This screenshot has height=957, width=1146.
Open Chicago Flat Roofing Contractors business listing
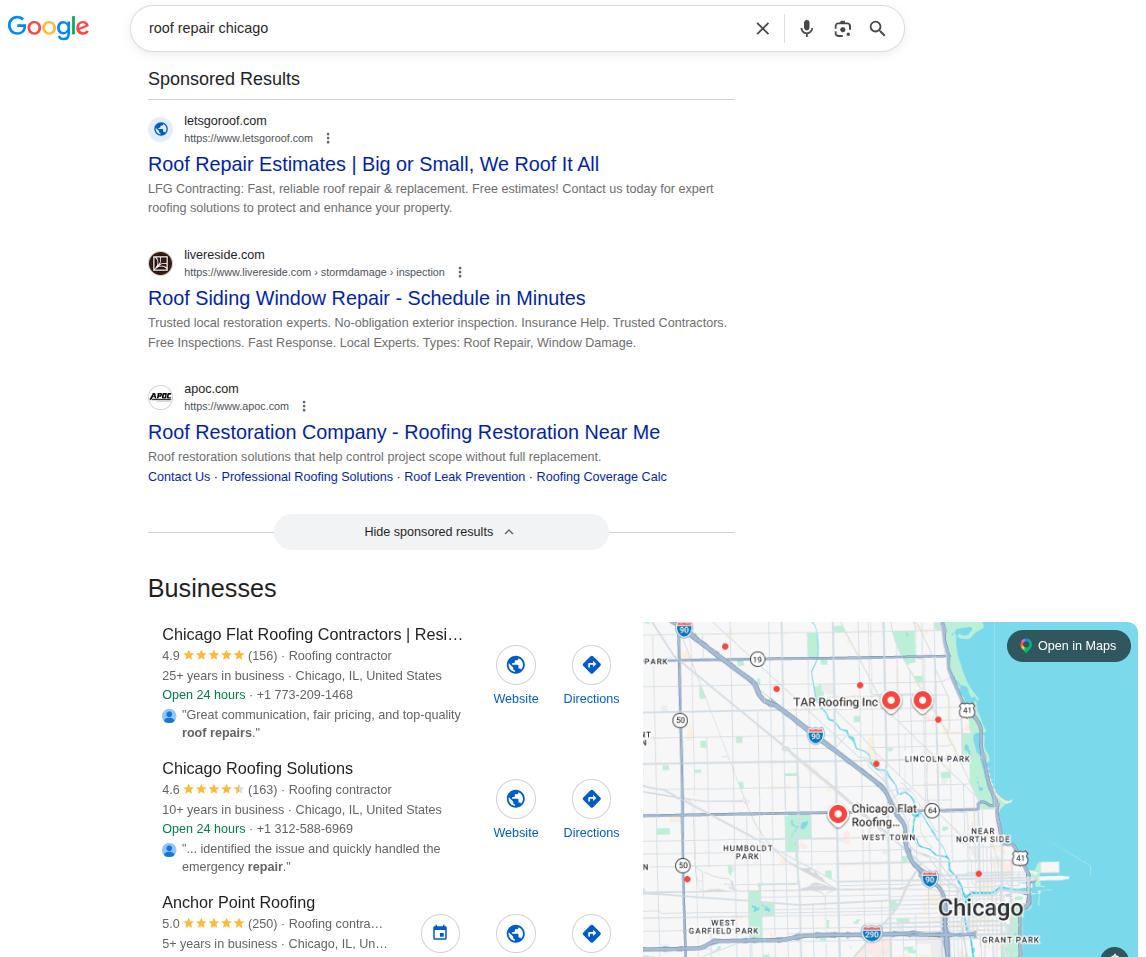312,635
